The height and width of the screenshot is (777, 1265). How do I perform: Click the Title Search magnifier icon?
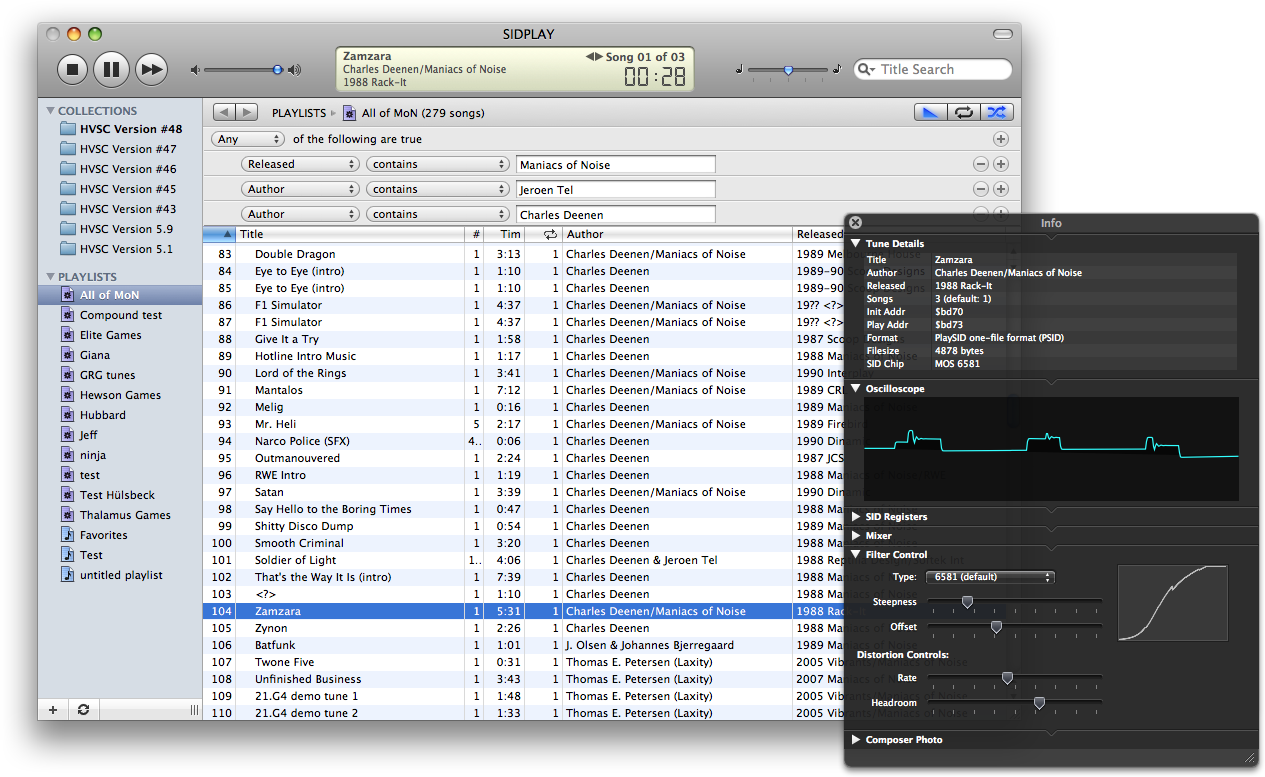(867, 70)
